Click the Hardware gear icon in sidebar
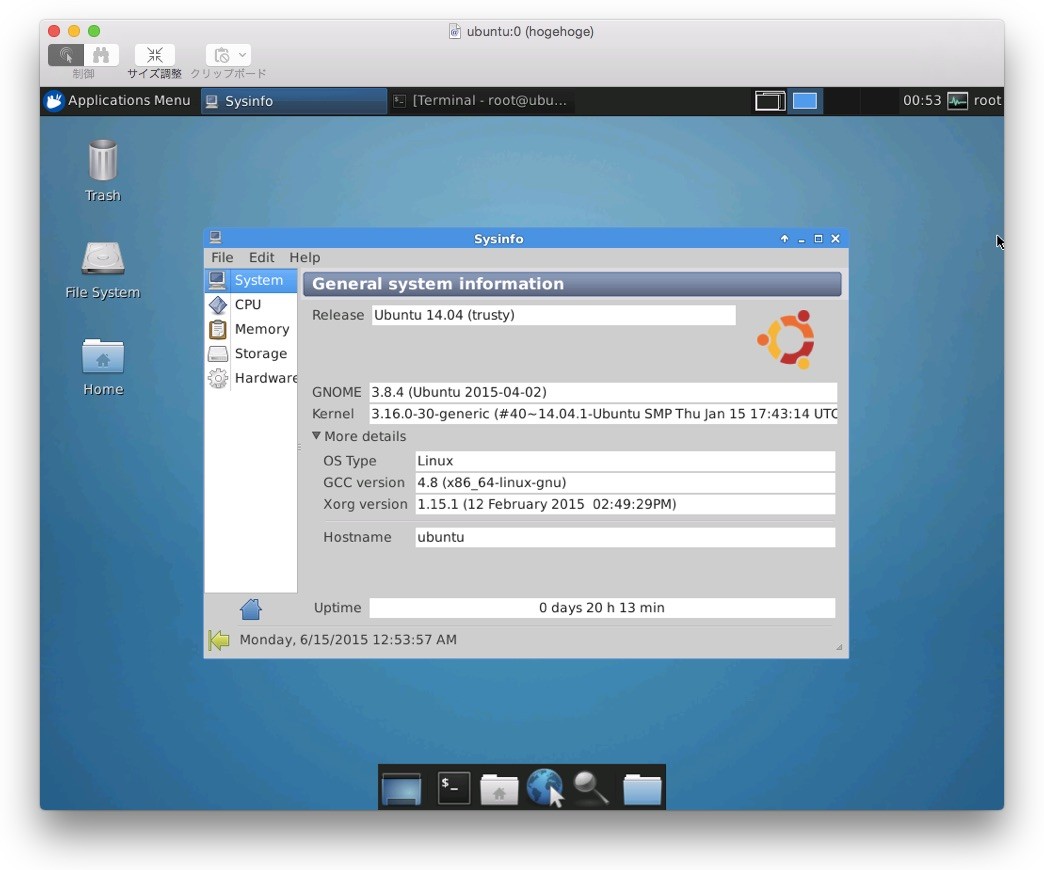The width and height of the screenshot is (1044, 870). (x=218, y=378)
